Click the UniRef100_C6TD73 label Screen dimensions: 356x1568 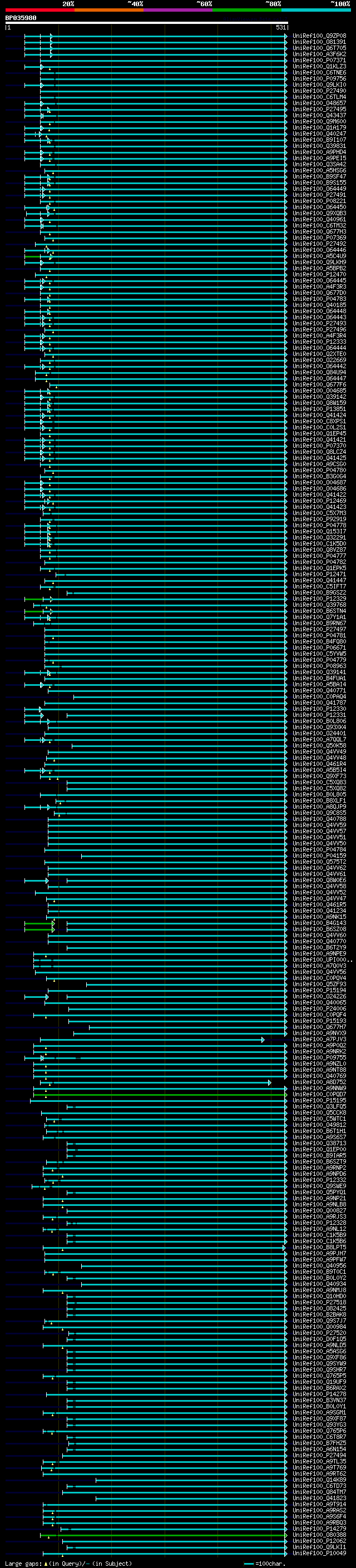click(319, 1486)
